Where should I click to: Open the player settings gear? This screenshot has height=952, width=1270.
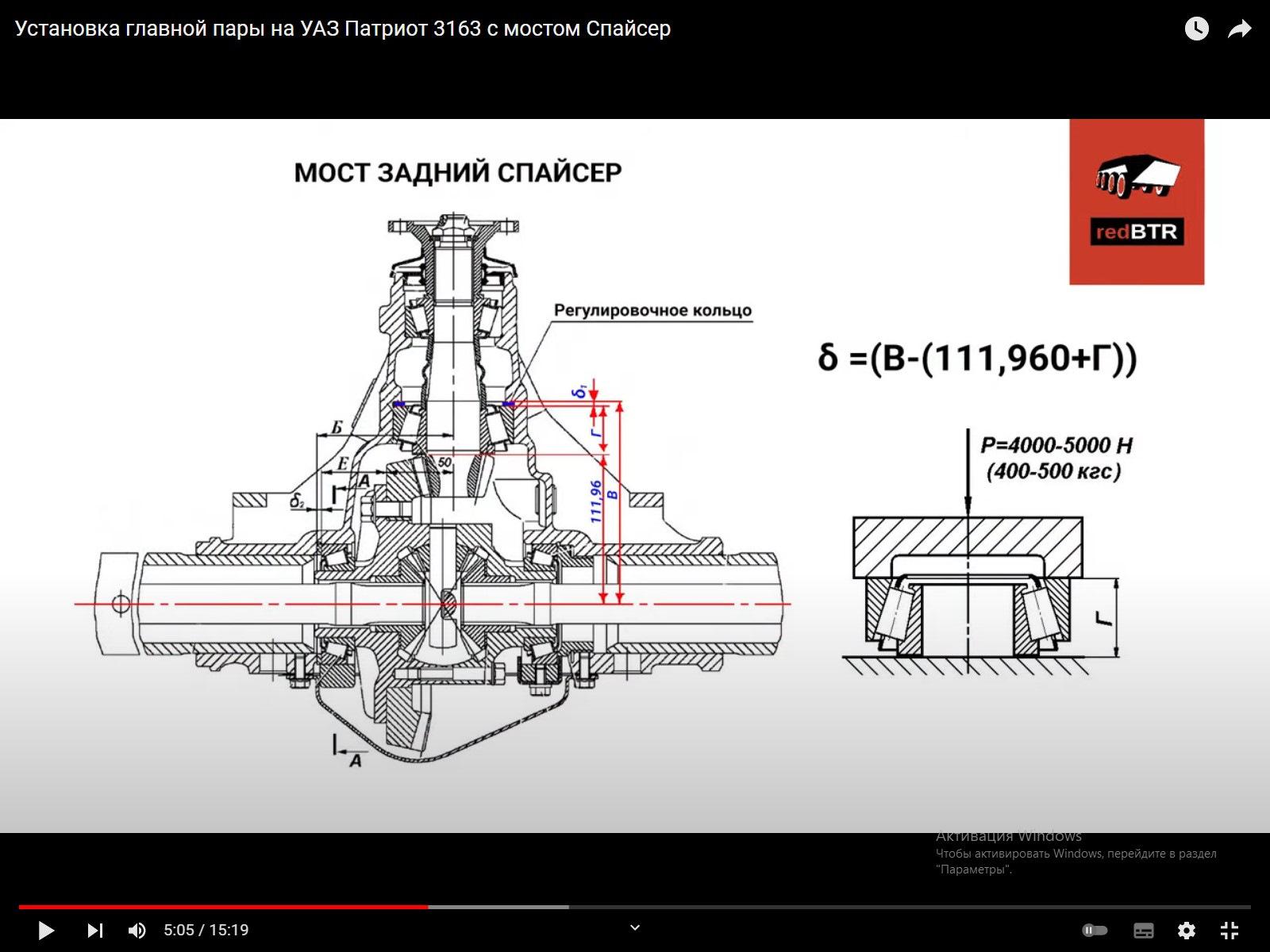click(1187, 930)
